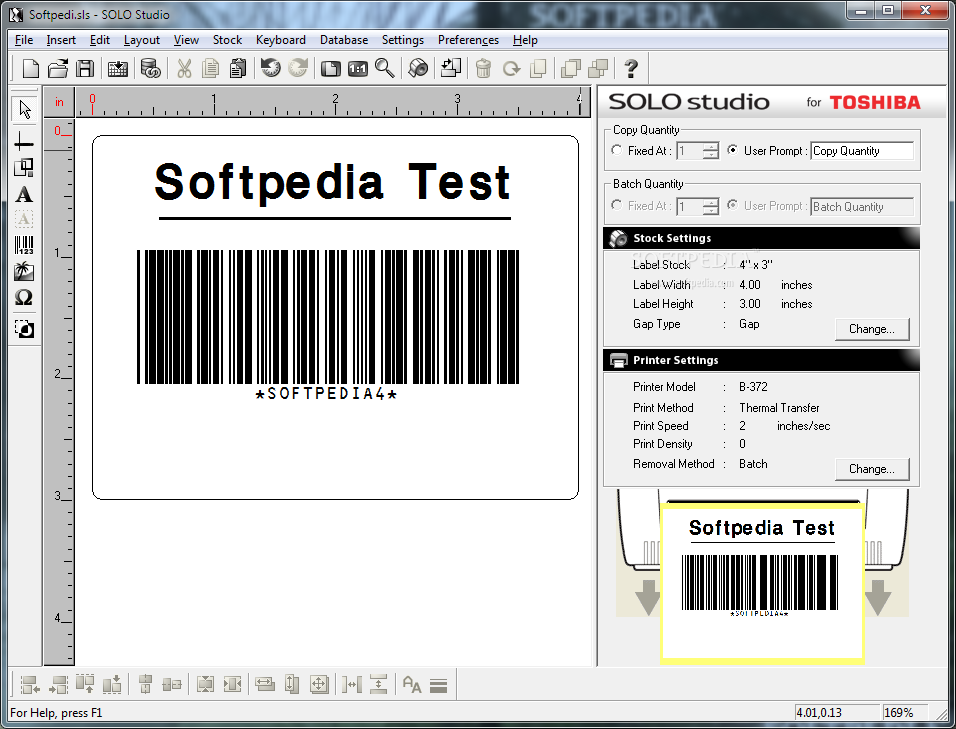Select Copy Quantity User Prompt radio button
Screen dimensions: 956x729
[x=733, y=150]
